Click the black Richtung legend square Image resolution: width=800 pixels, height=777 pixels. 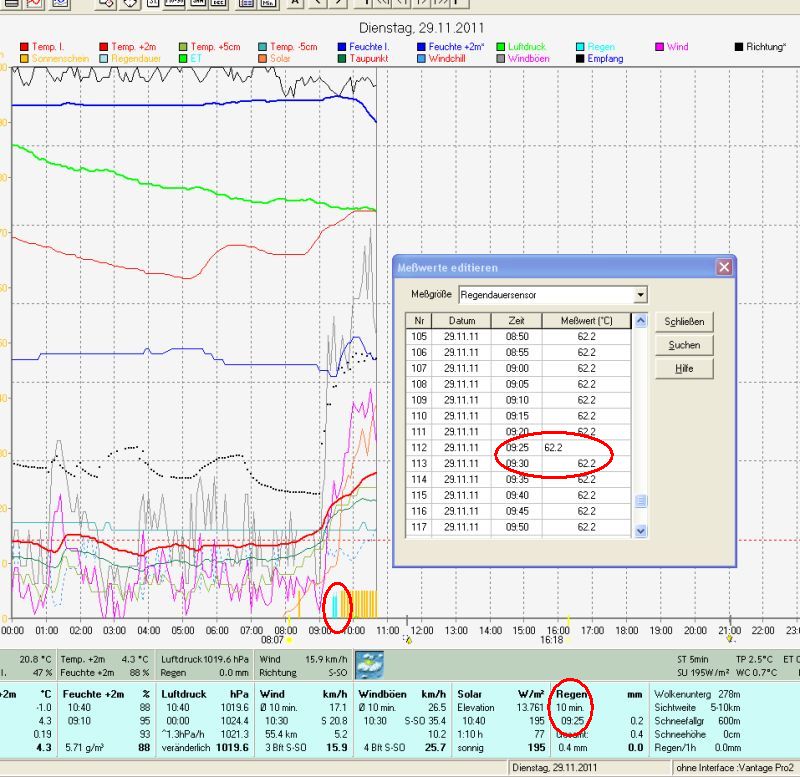click(738, 47)
